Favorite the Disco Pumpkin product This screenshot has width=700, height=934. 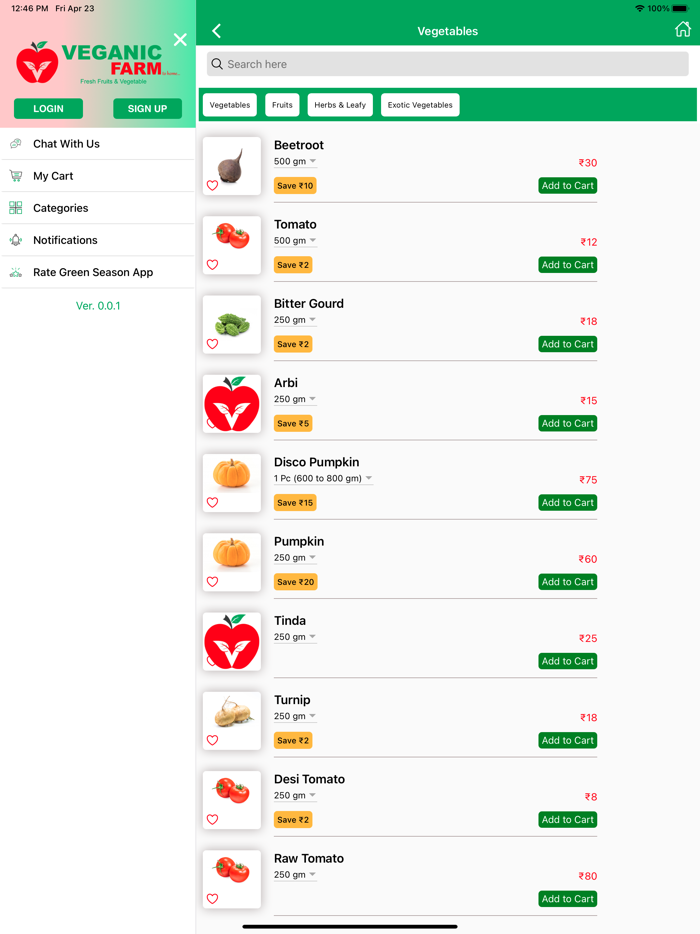tap(211, 503)
